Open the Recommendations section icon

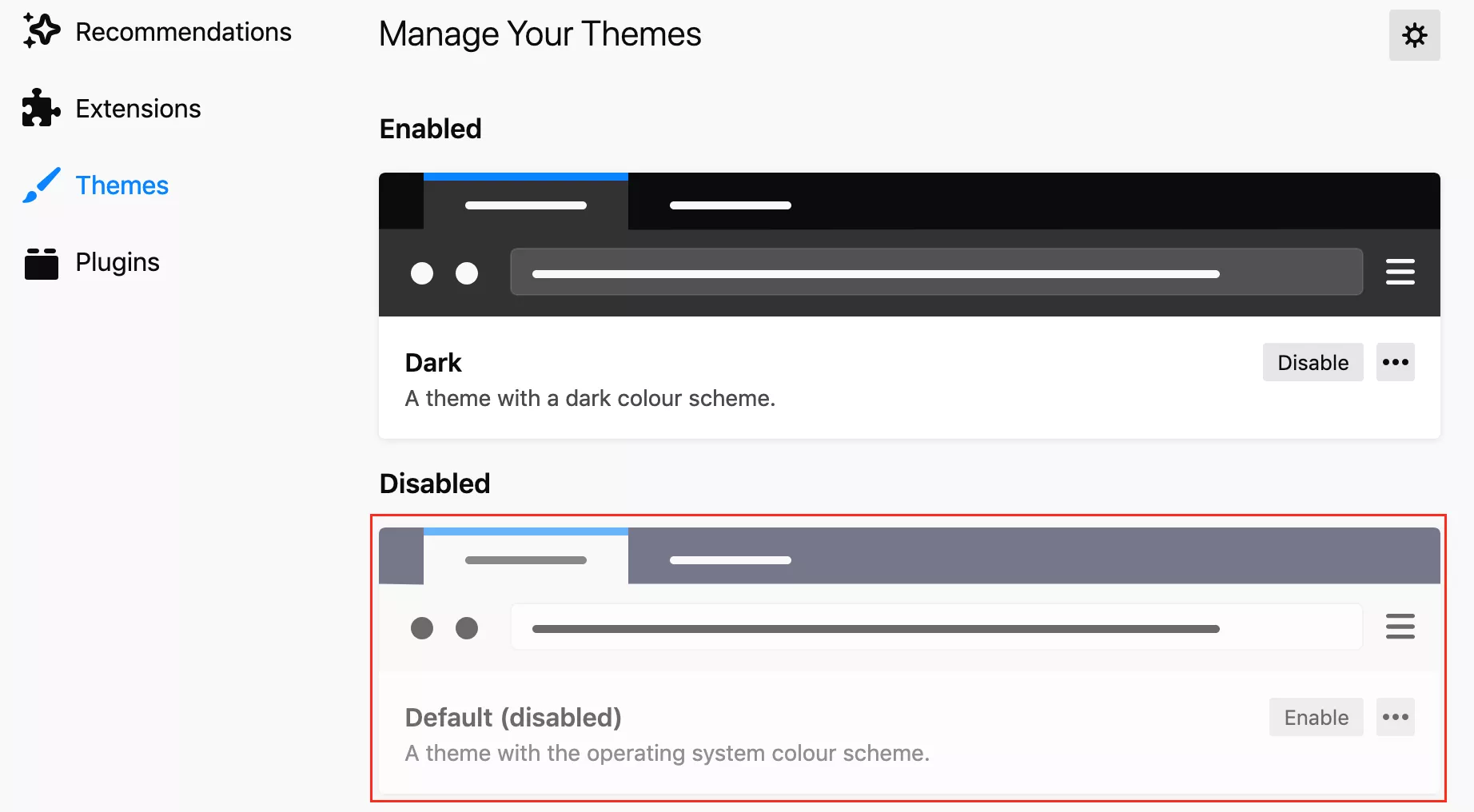point(41,30)
